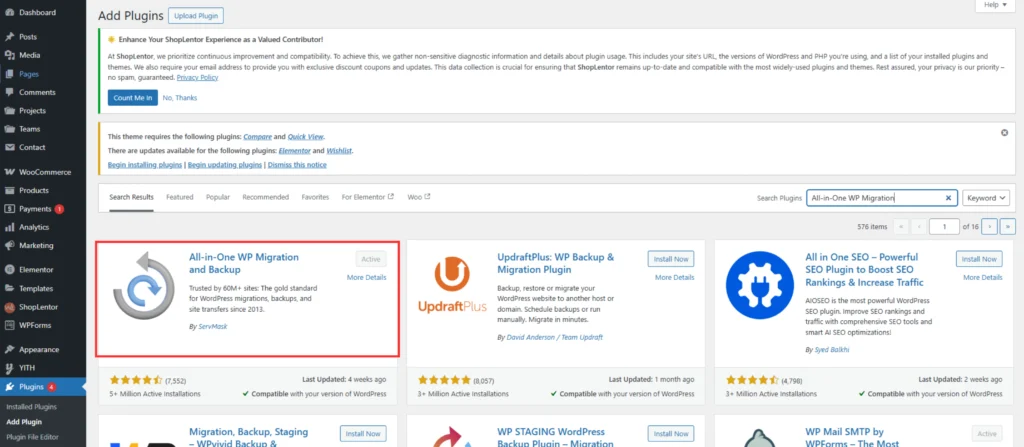Switch to the Recommended tab
The height and width of the screenshot is (447, 1024).
tap(265, 197)
